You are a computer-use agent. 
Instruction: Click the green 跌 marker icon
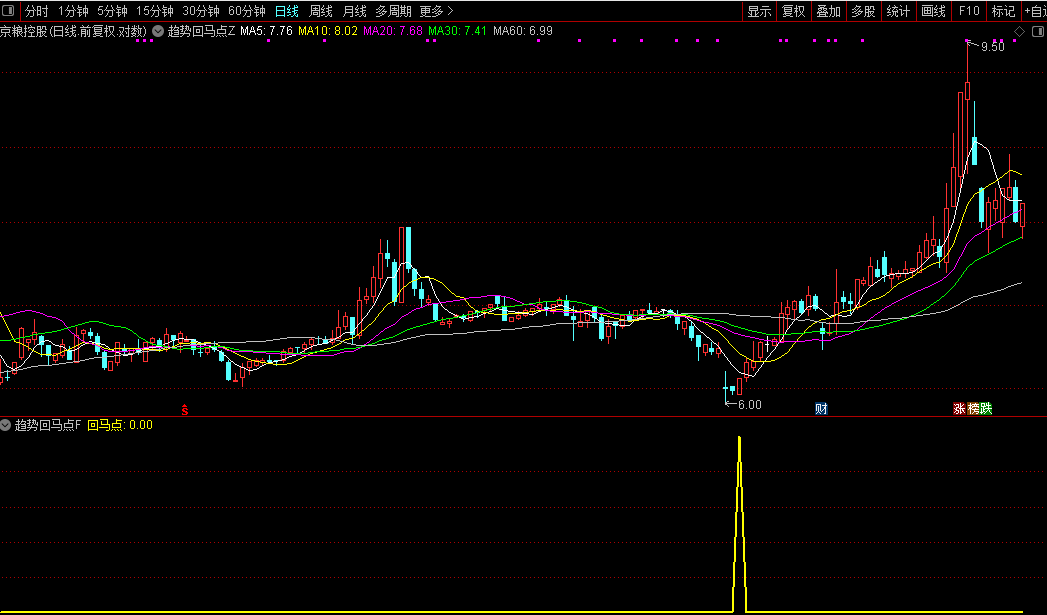tap(986, 408)
